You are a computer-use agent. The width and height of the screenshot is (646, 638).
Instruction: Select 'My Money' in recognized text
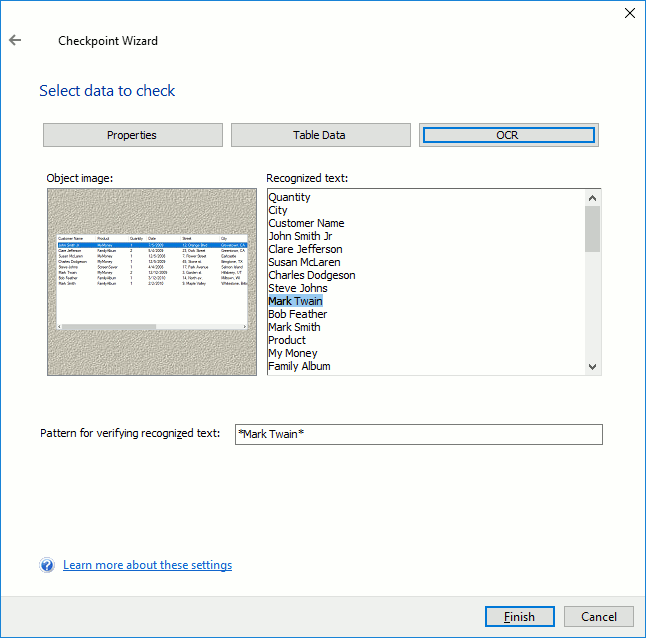(x=293, y=353)
